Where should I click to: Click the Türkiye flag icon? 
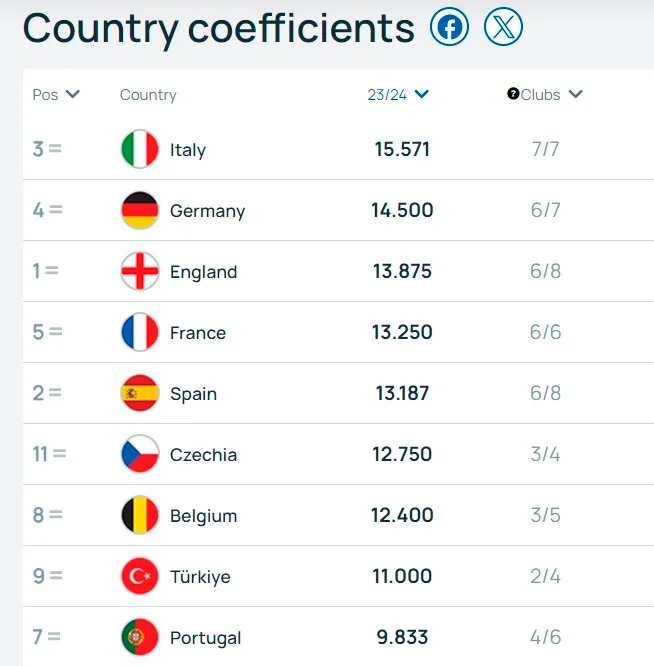point(140,577)
